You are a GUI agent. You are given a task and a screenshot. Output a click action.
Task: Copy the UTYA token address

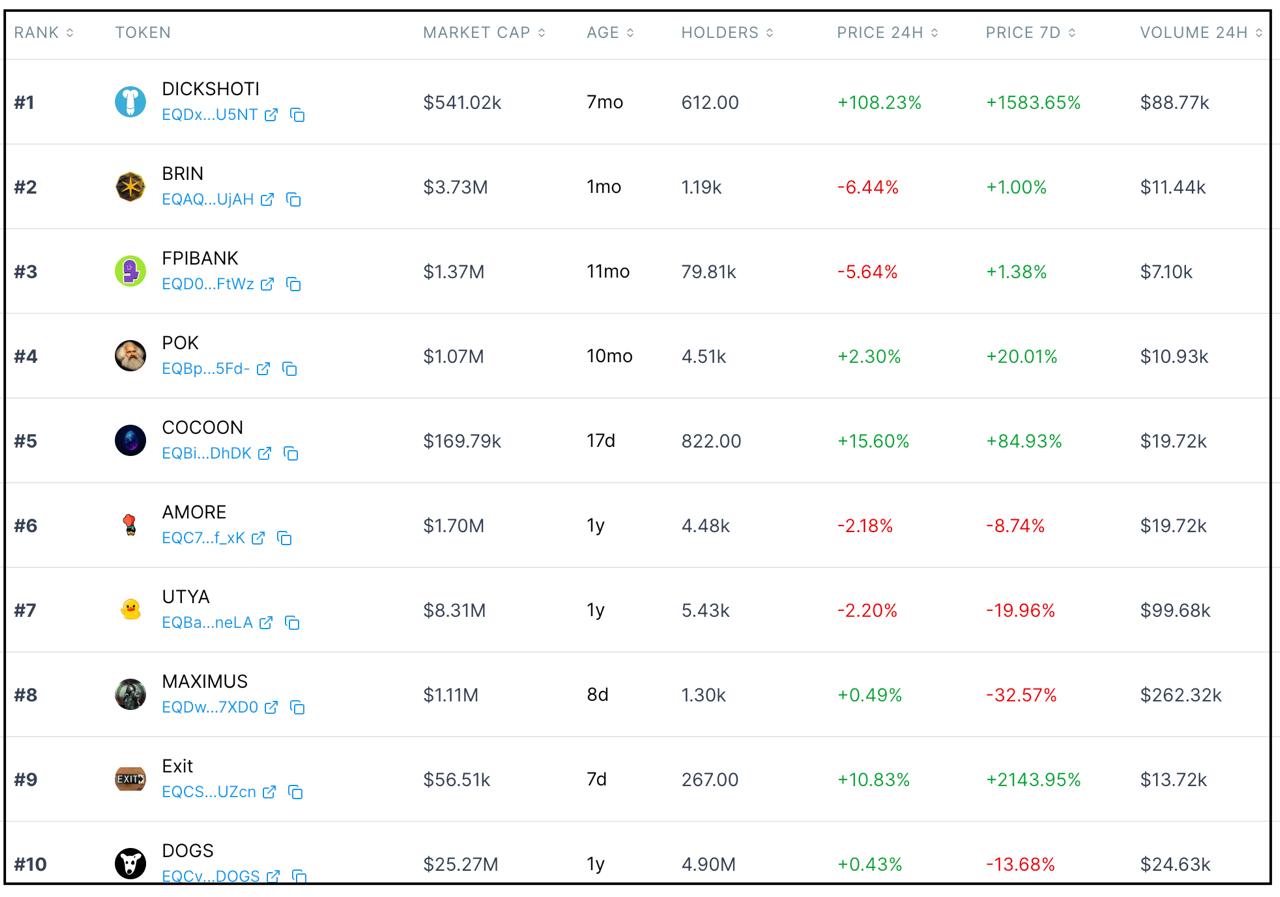point(292,623)
